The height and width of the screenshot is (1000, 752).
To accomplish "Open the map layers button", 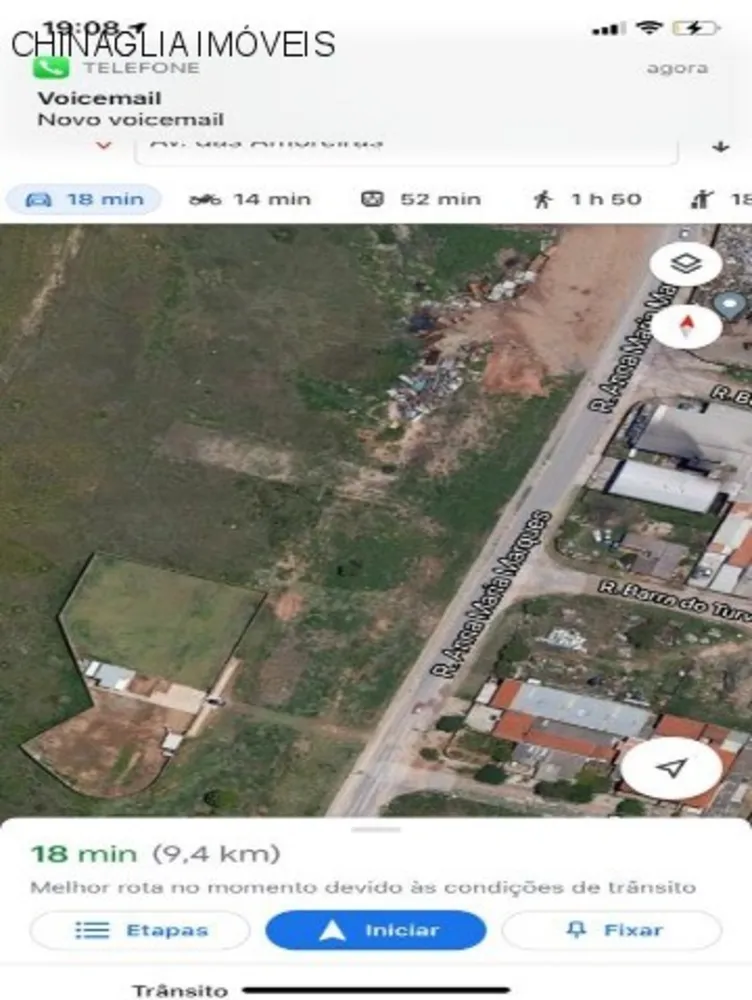I will 686,263.
